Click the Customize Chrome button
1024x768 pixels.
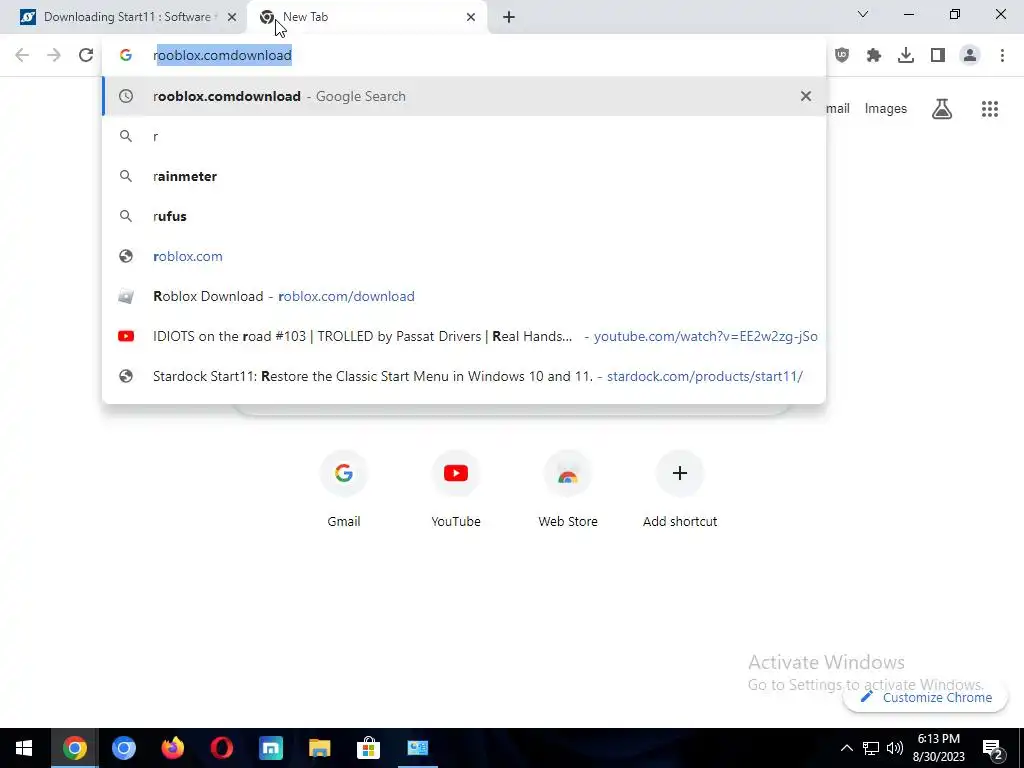coord(925,697)
